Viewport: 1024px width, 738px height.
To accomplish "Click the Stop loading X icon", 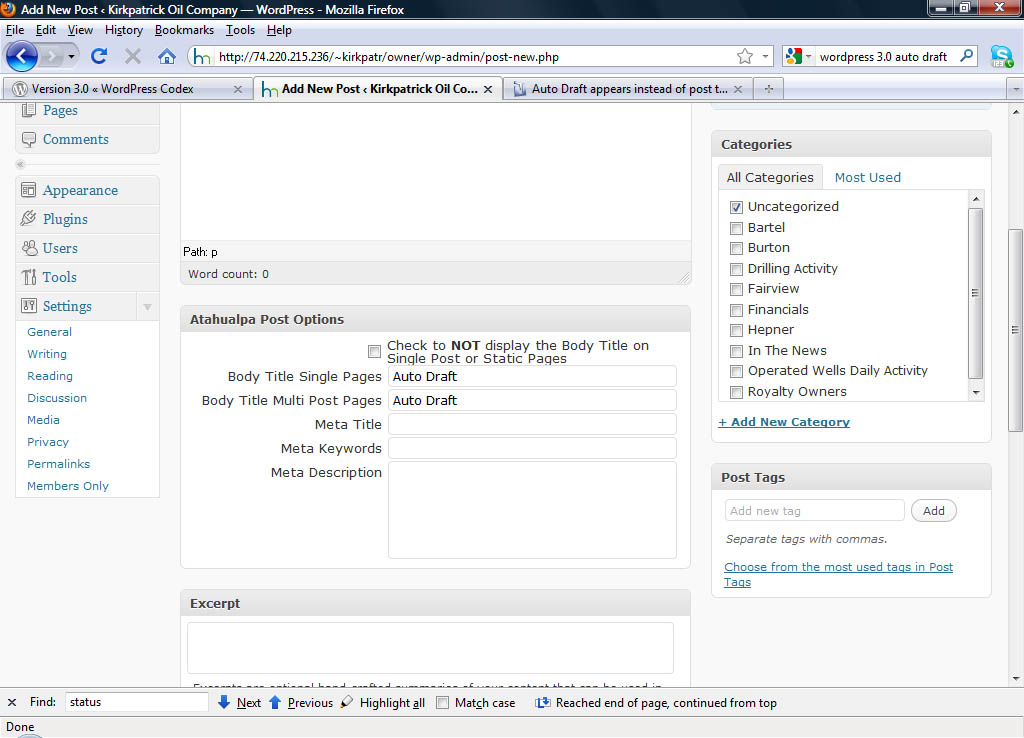I will click(x=133, y=57).
